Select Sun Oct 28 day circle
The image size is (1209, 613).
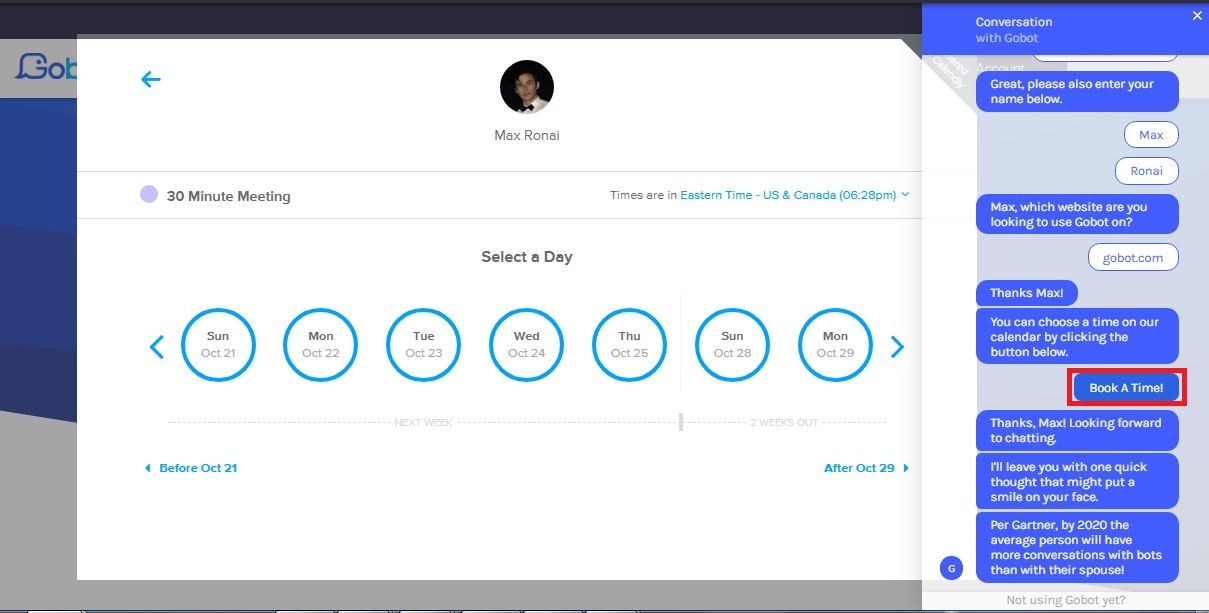tap(733, 345)
